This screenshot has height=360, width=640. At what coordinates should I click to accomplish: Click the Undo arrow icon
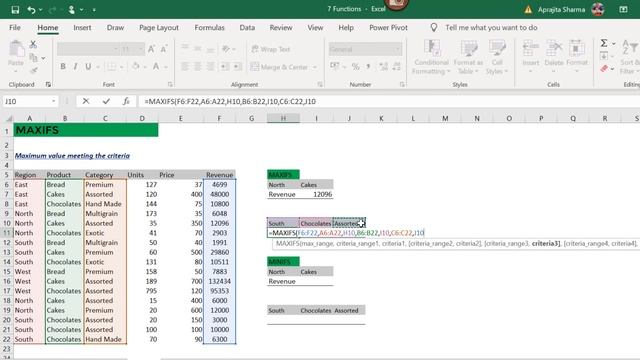[31, 9]
